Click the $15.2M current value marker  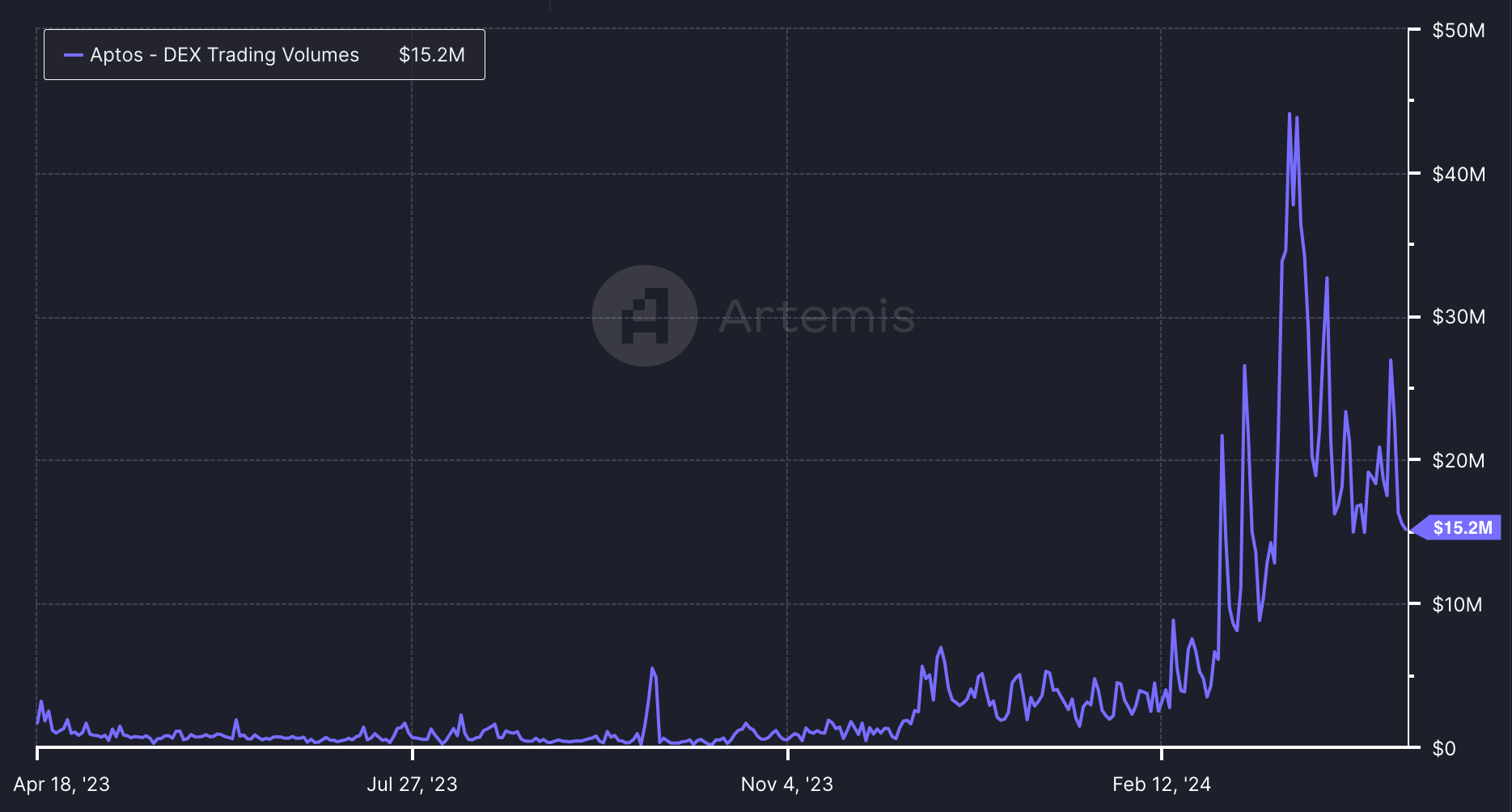pyautogui.click(x=1457, y=528)
